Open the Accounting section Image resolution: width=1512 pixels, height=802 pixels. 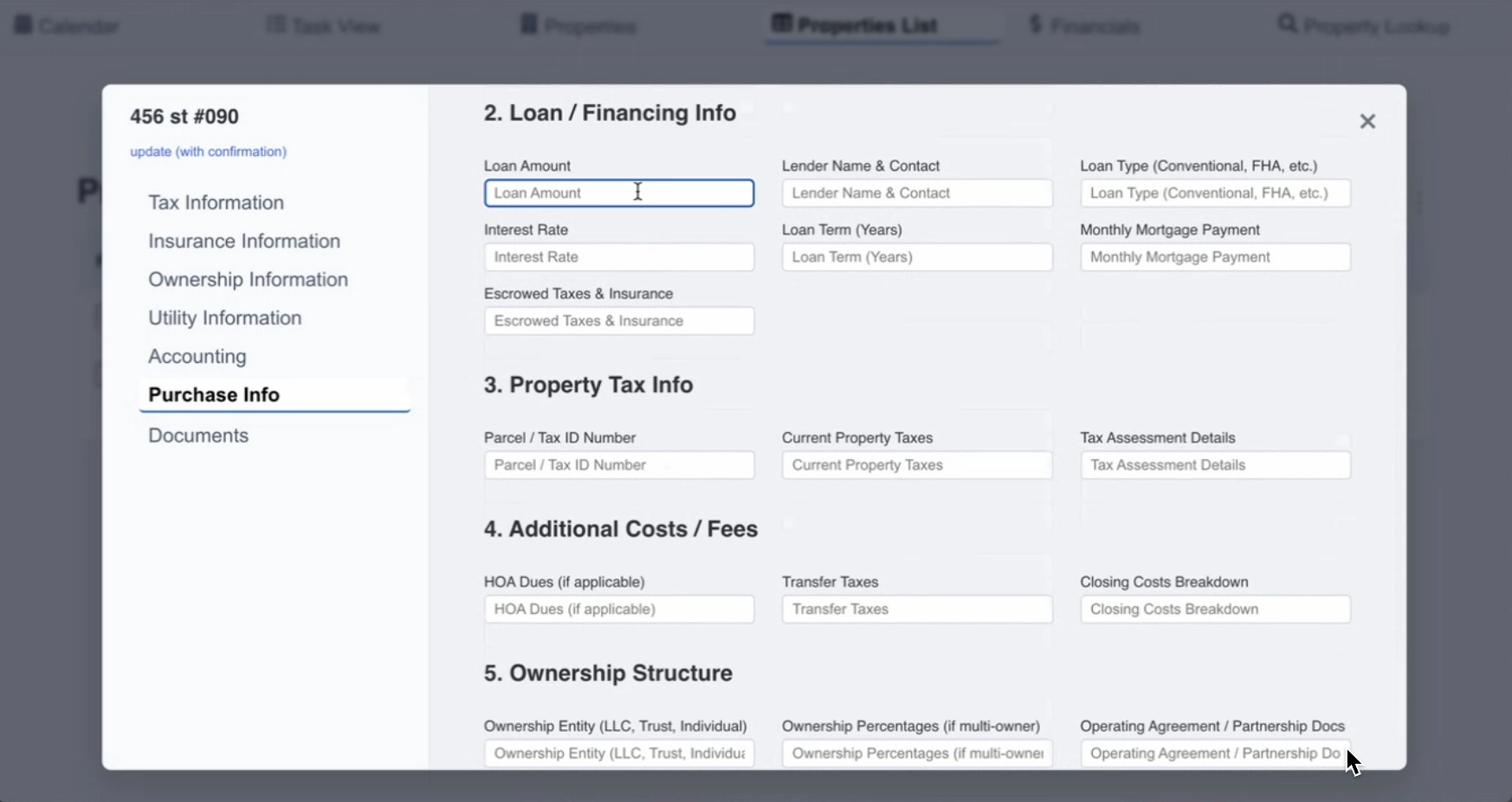click(x=197, y=357)
